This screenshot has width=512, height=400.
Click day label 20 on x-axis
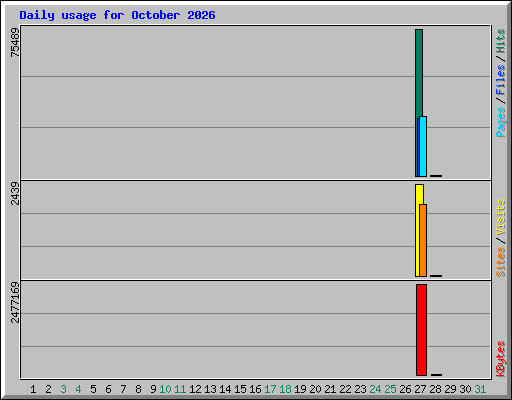tap(315, 389)
